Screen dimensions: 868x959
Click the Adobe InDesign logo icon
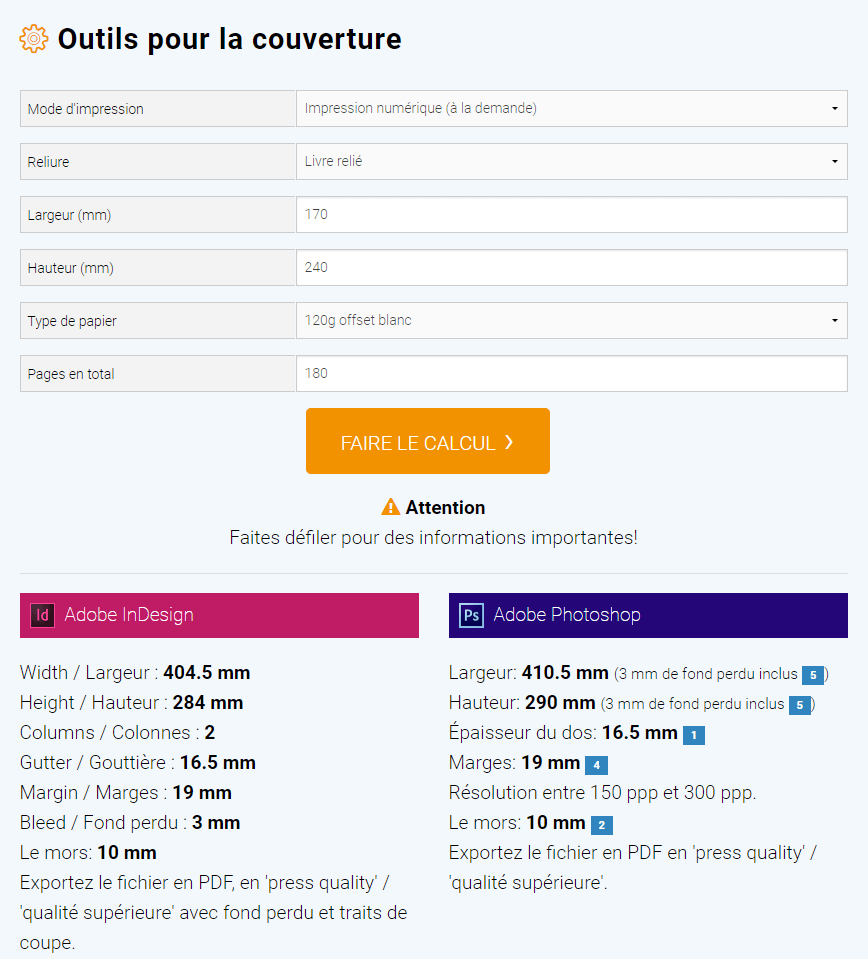[42, 615]
